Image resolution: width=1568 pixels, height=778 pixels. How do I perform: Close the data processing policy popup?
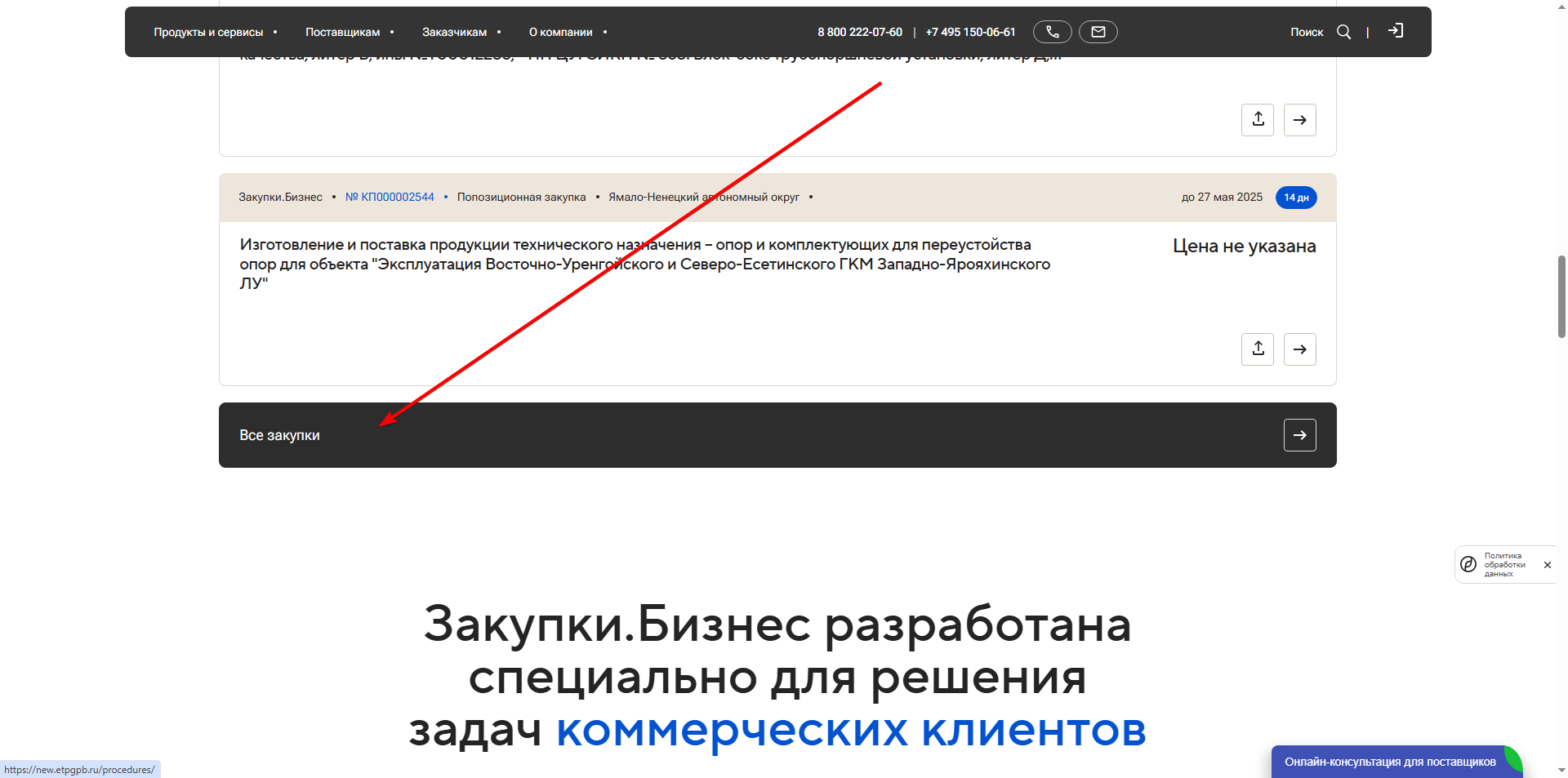tap(1547, 565)
